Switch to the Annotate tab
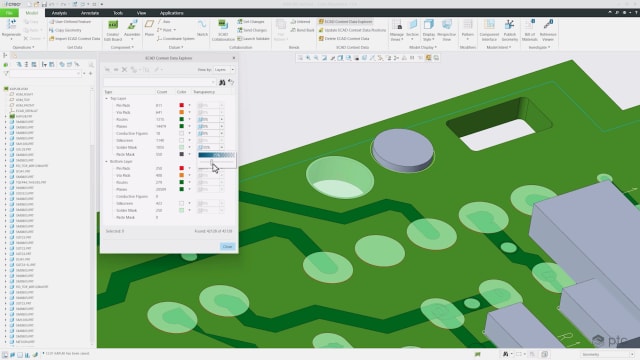 (x=90, y=13)
